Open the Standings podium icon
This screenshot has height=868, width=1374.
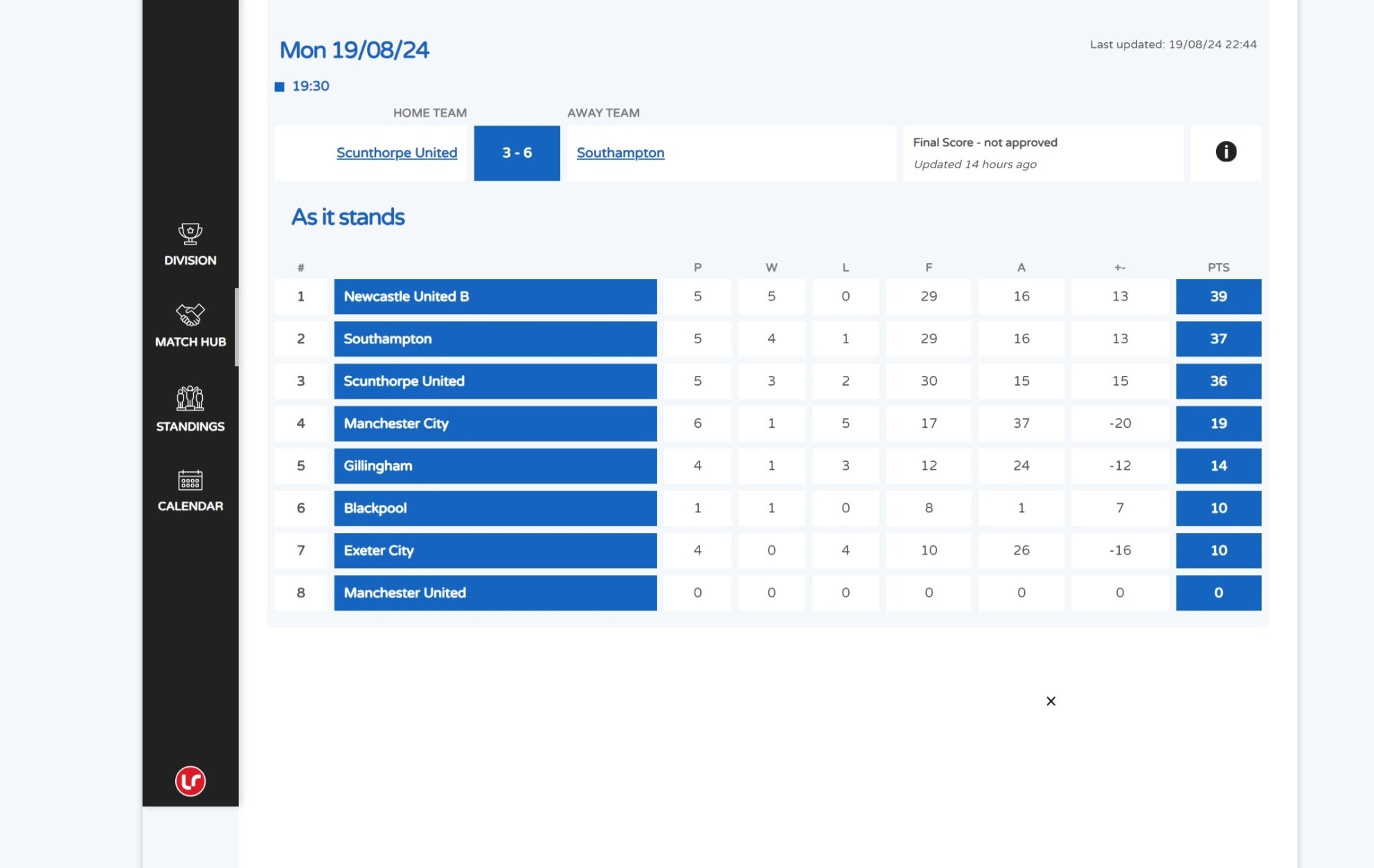[x=190, y=399]
